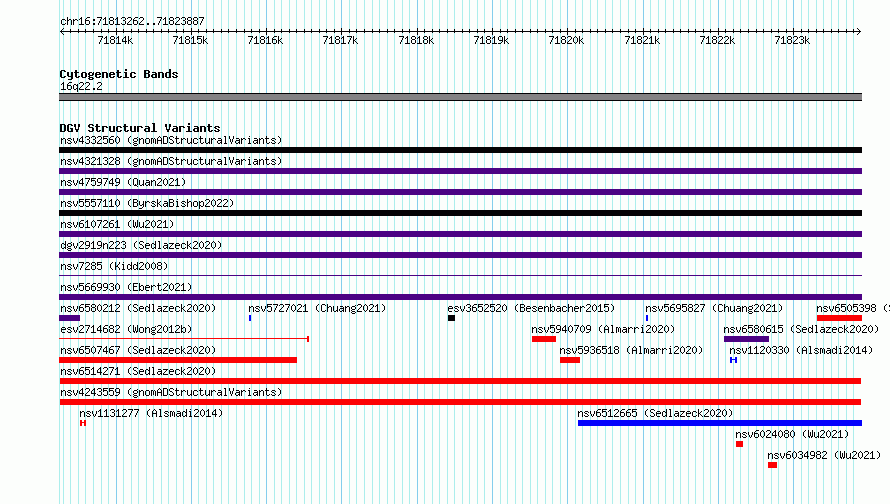Open nsv6580615 (Sedlazeck2020) label
The width and height of the screenshot is (890, 504).
(801, 329)
